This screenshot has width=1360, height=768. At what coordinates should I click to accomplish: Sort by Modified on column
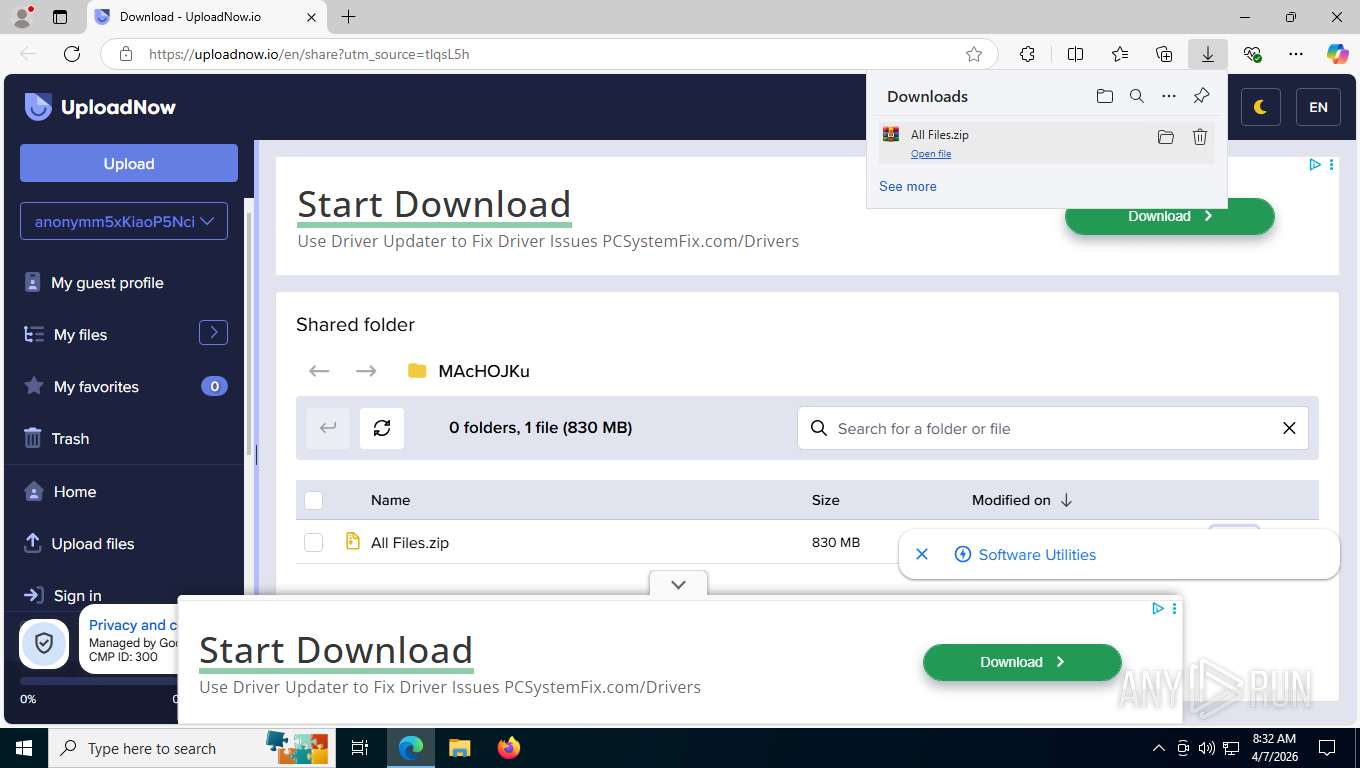tap(1021, 500)
